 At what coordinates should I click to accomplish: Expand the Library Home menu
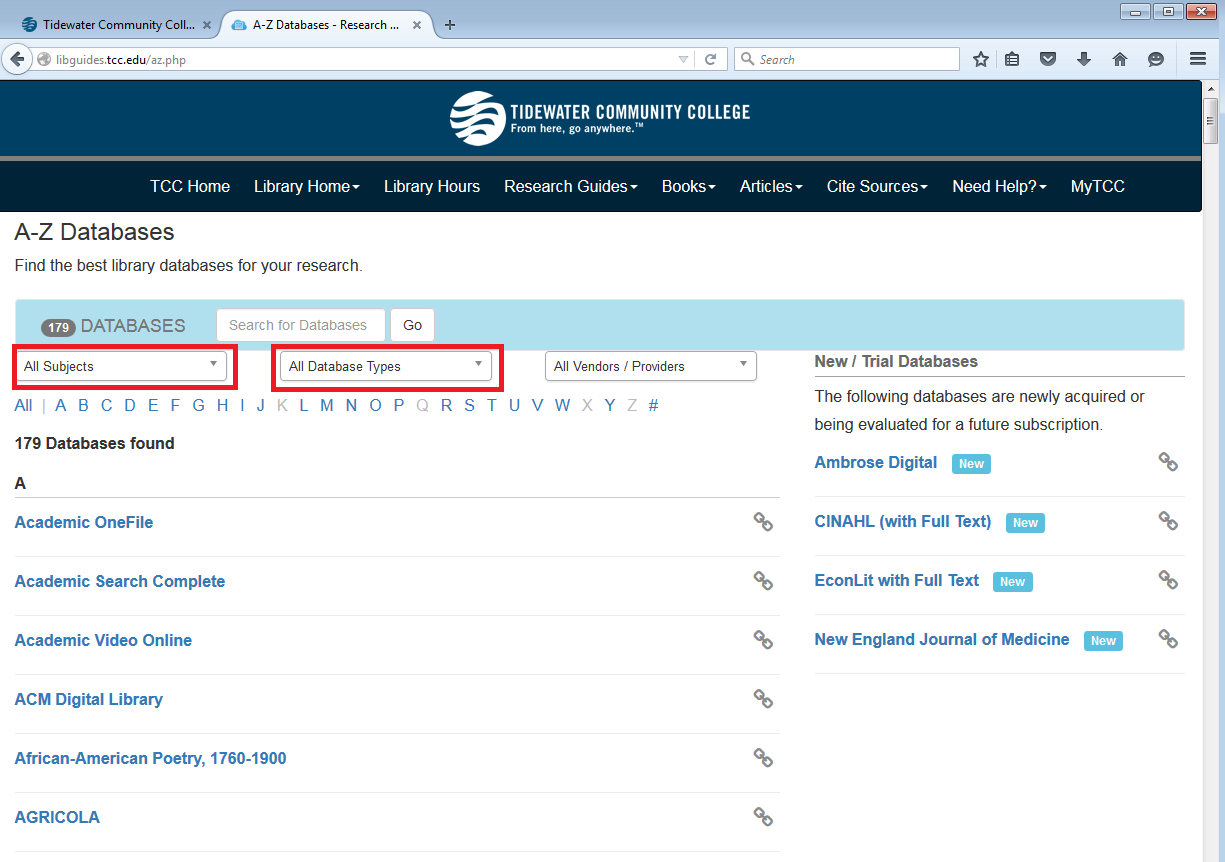(307, 186)
